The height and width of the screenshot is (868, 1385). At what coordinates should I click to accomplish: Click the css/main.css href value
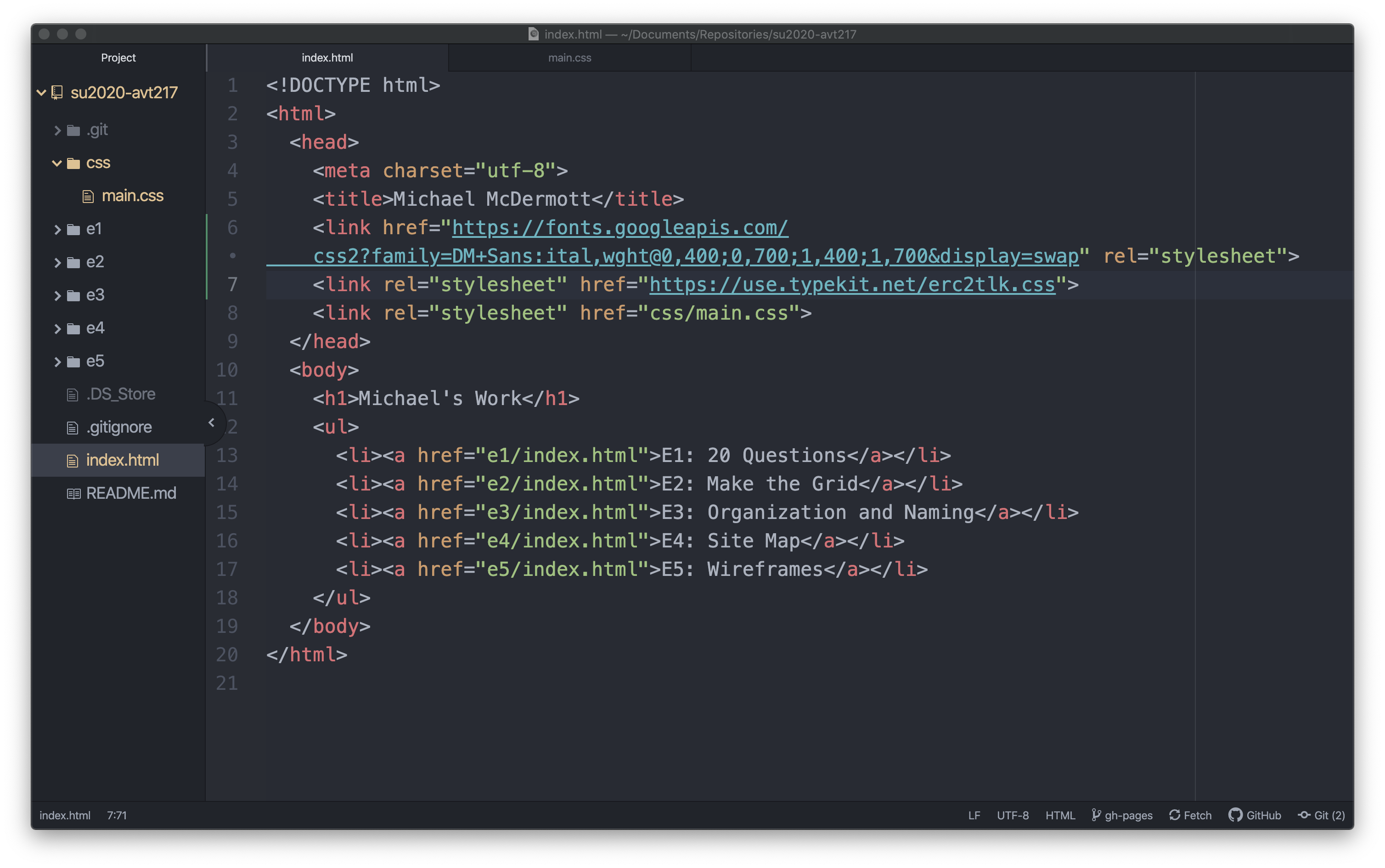click(x=719, y=313)
